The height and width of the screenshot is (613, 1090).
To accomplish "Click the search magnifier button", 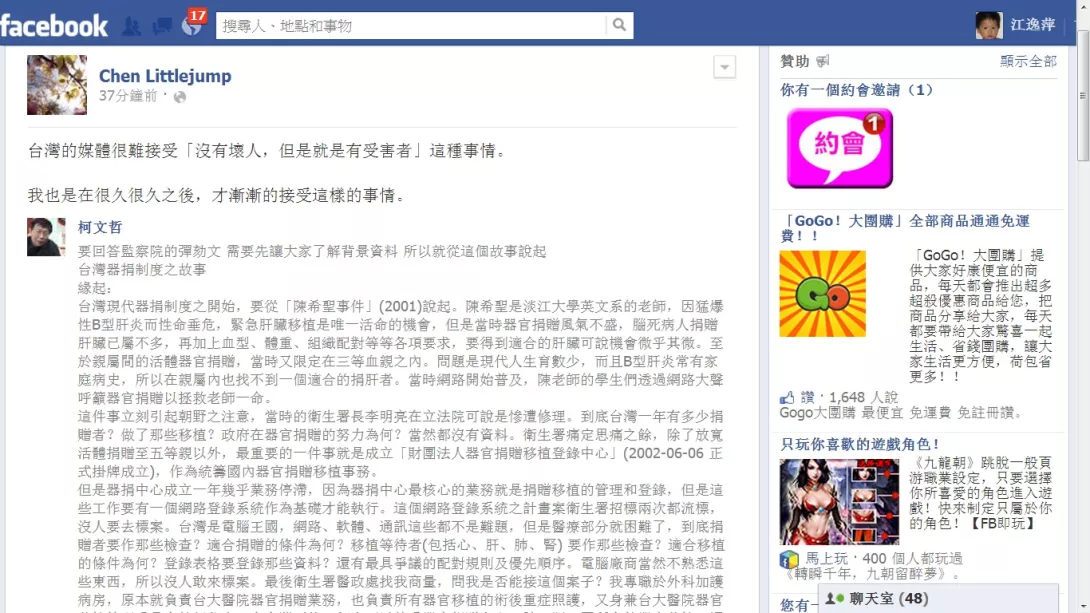I will pos(619,25).
